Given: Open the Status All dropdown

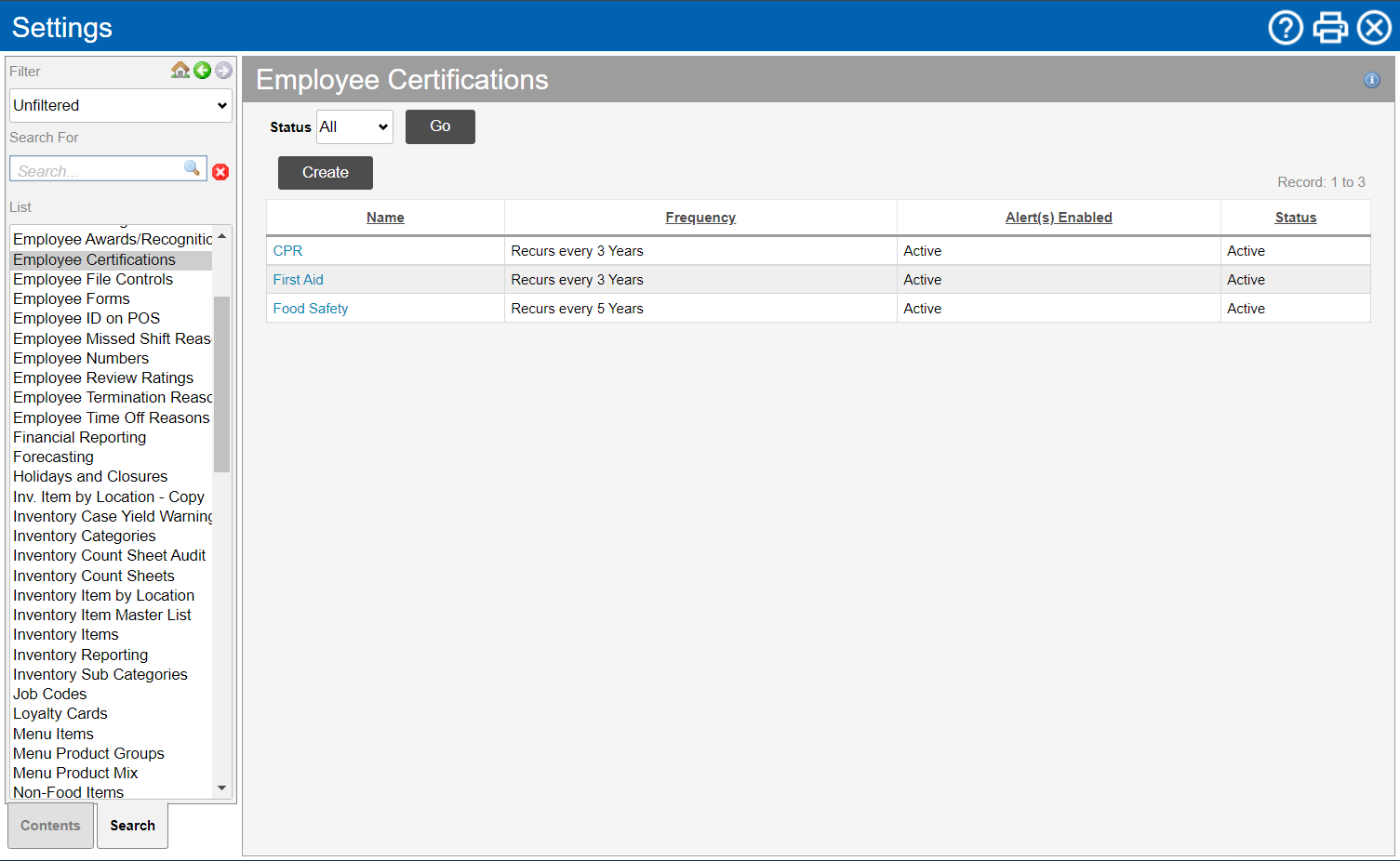Looking at the screenshot, I should pyautogui.click(x=354, y=127).
